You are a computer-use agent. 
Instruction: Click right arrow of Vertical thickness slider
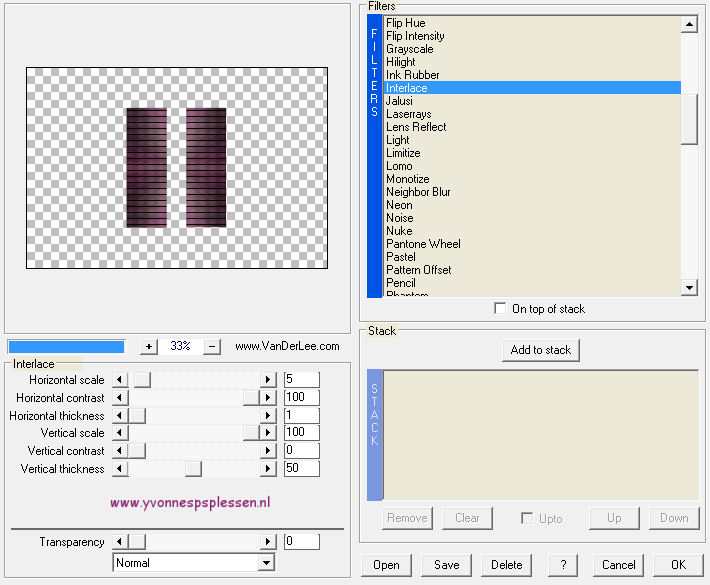click(268, 468)
